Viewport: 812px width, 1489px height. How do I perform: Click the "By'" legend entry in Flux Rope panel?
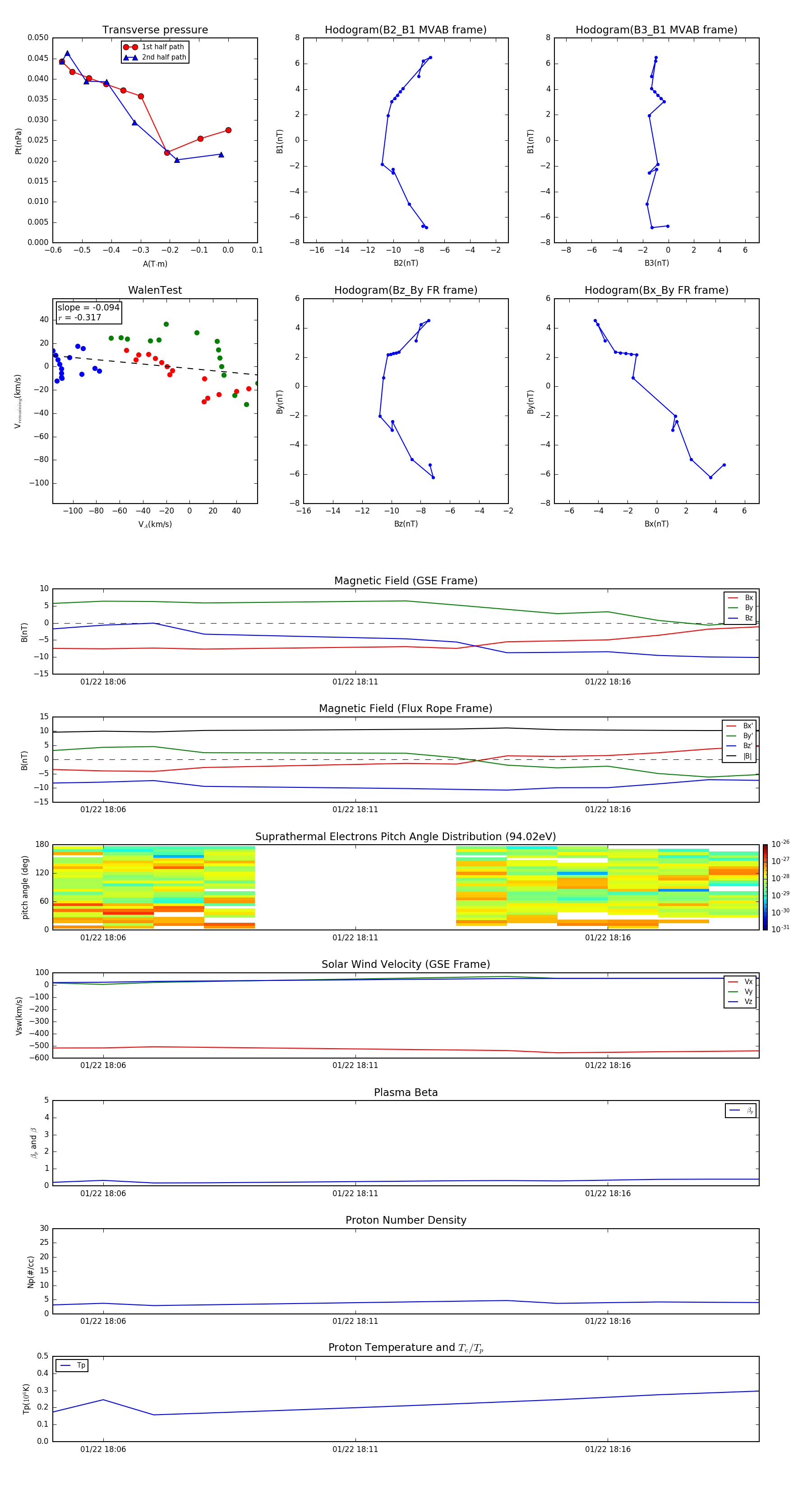pyautogui.click(x=740, y=736)
